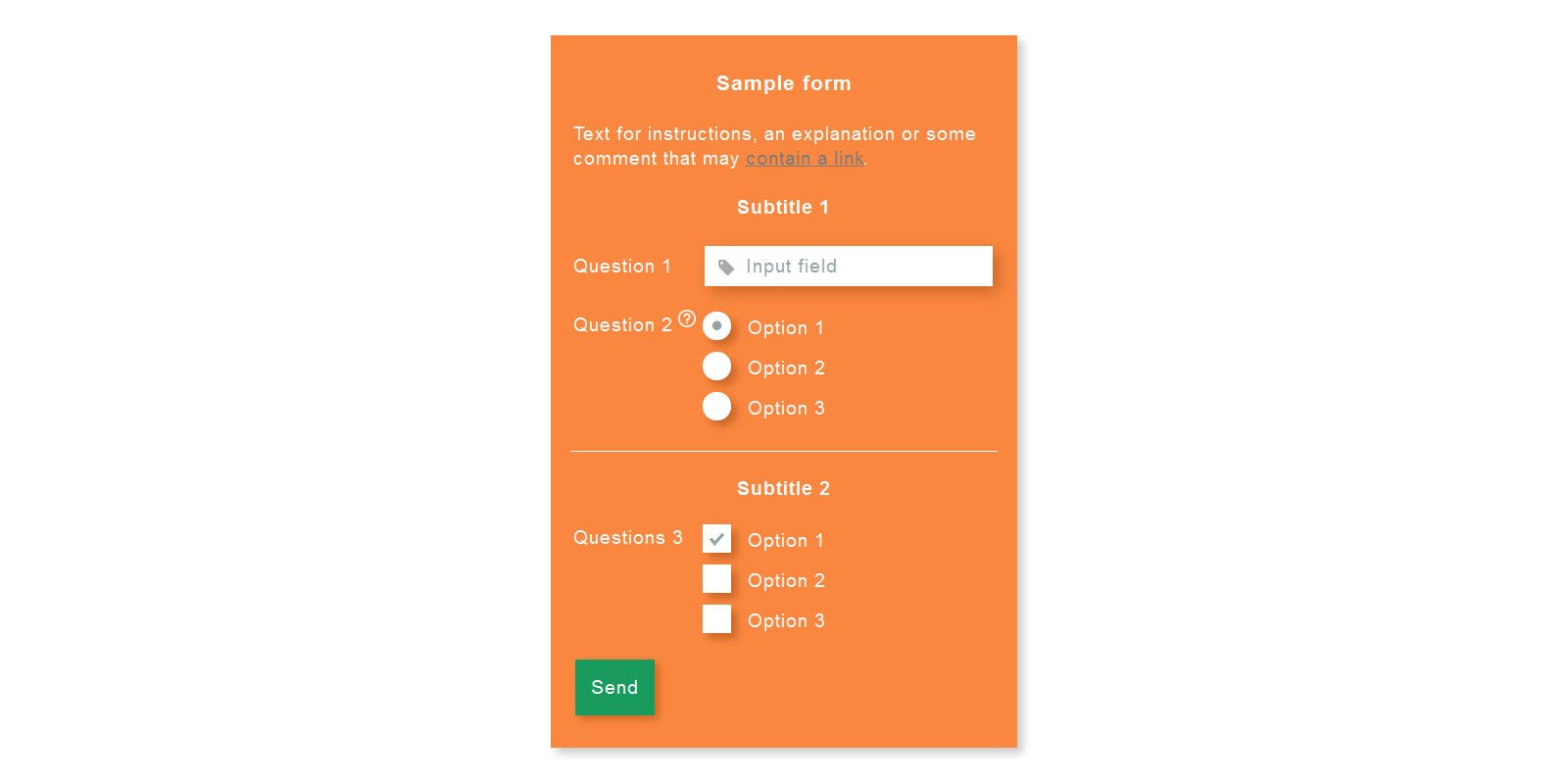Image resolution: width=1568 pixels, height=784 pixels.
Task: Uncheck the checked Option 1 checkbox
Action: 717,538
